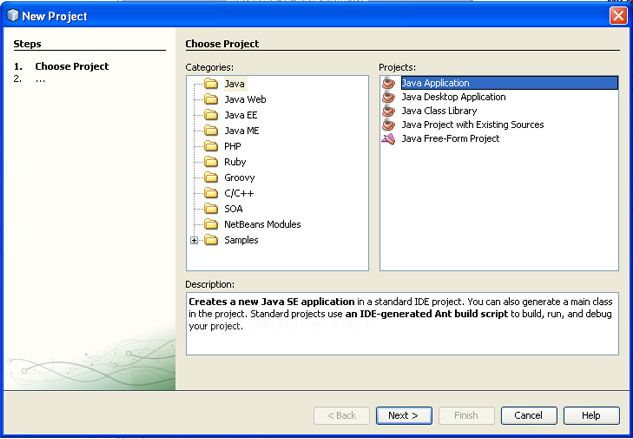Click the C/C++ folder icon
633x439 pixels.
click(211, 193)
